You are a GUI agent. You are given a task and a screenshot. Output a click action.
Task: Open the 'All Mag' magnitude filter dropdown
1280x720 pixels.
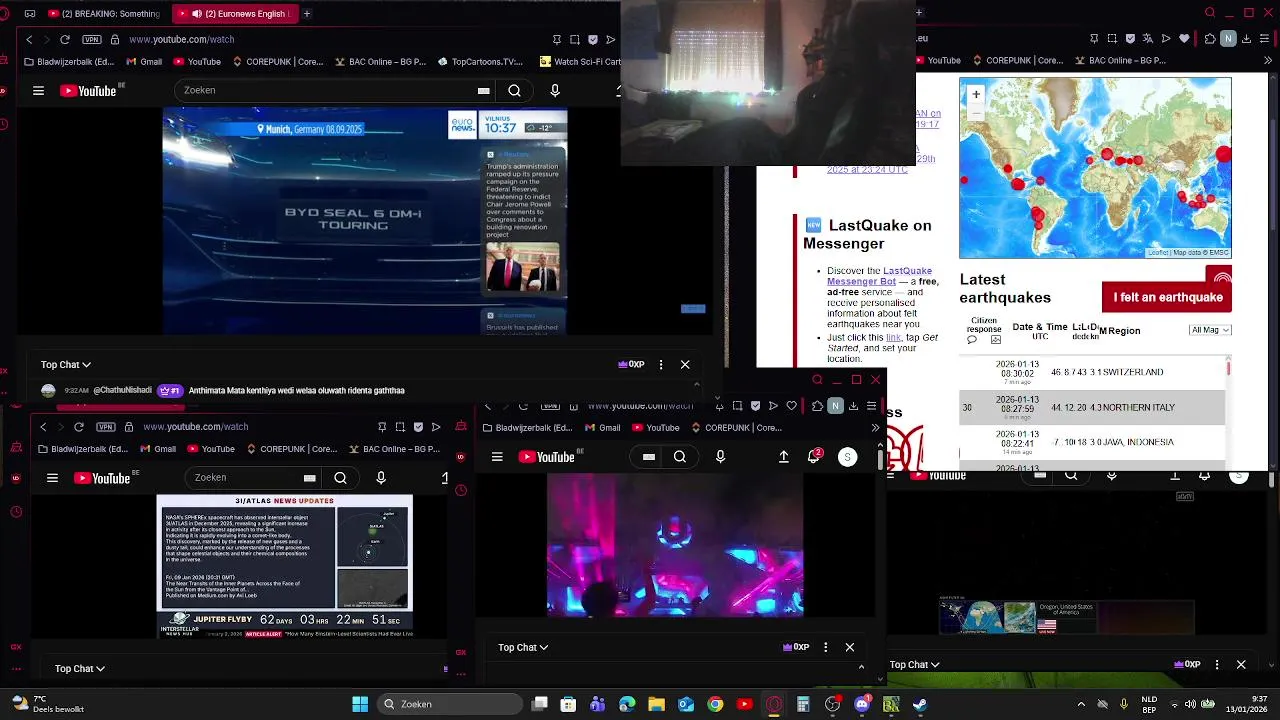point(1210,330)
